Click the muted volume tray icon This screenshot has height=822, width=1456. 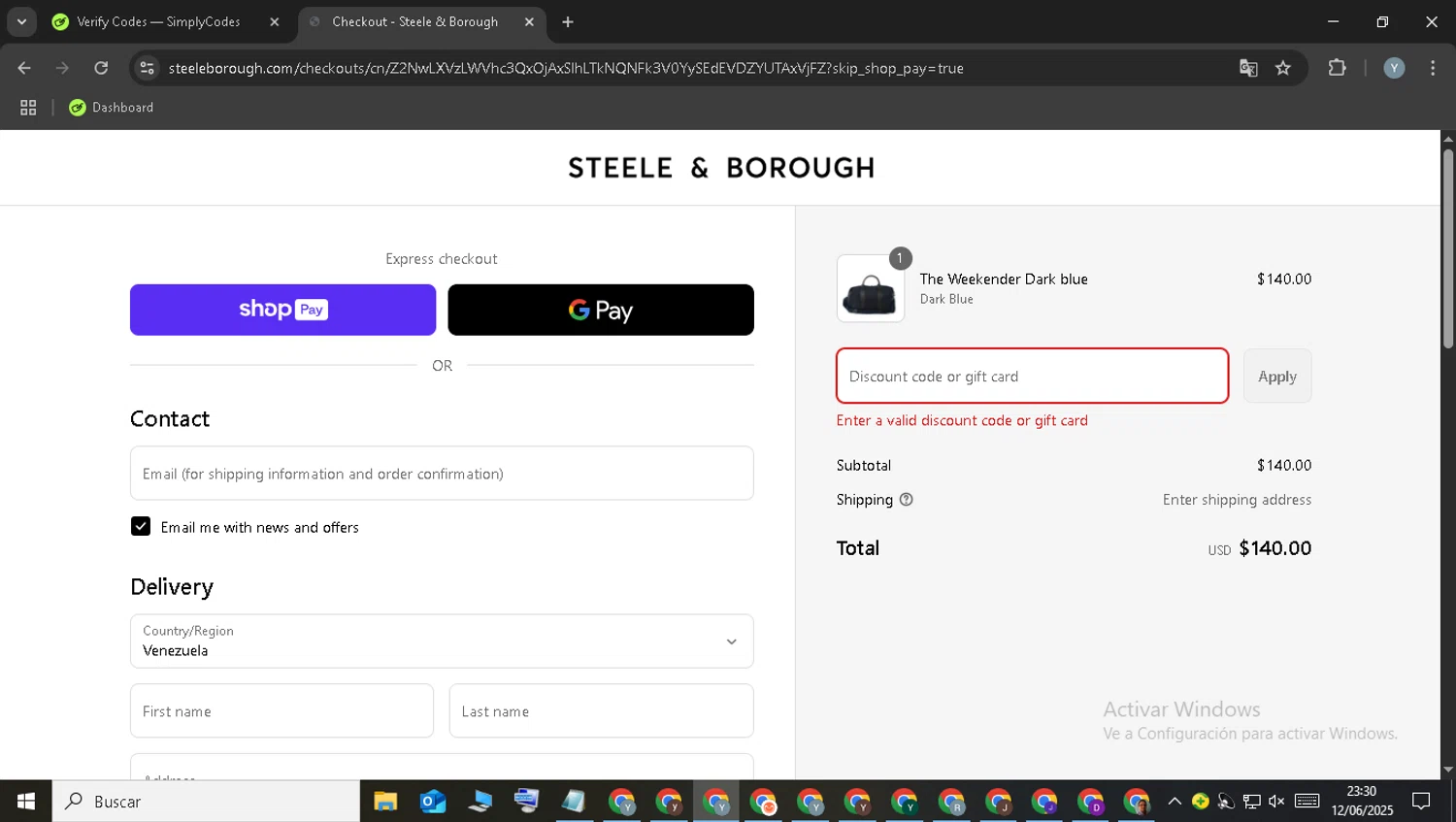[x=1276, y=802]
